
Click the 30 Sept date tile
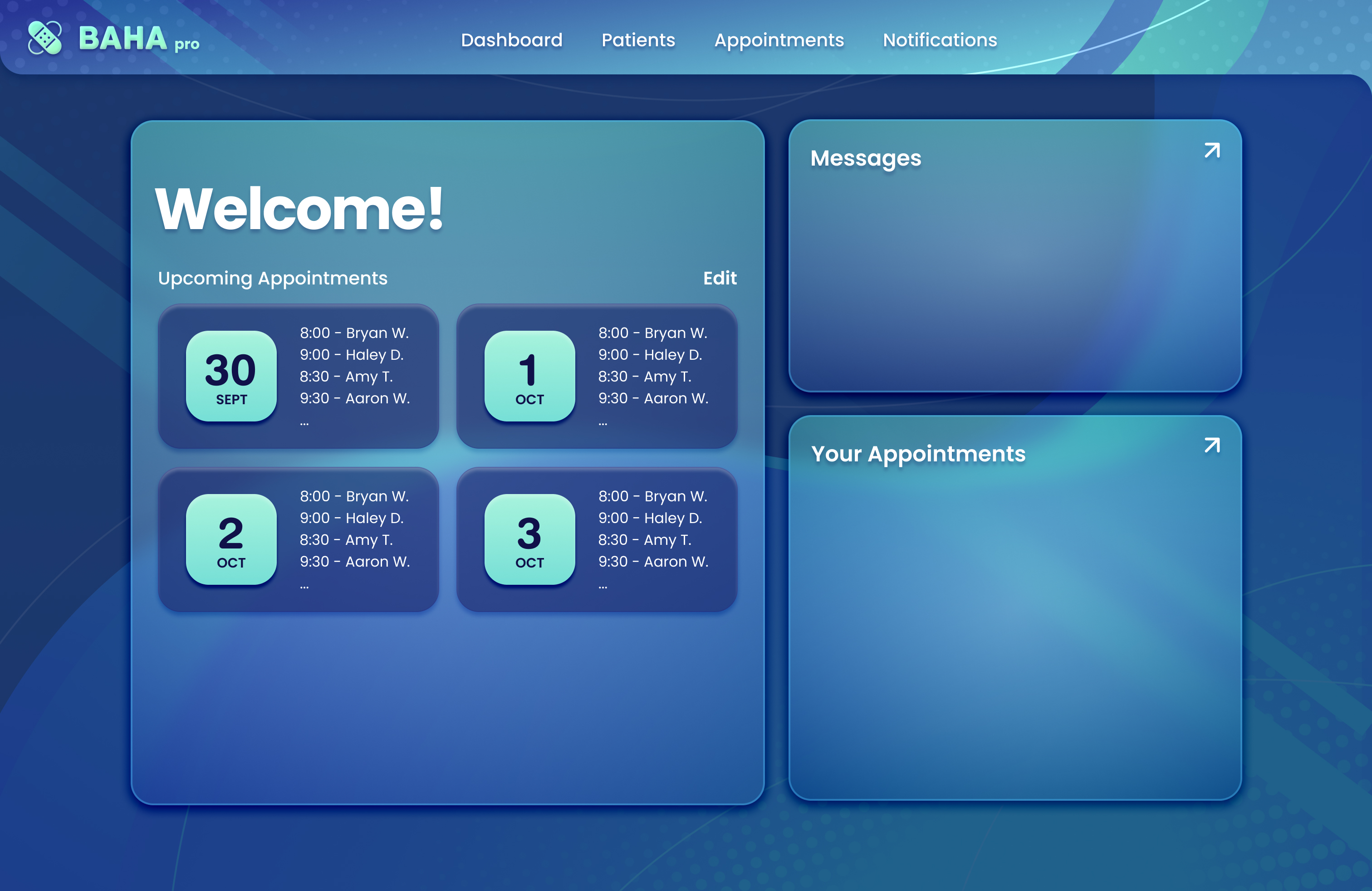(x=231, y=376)
